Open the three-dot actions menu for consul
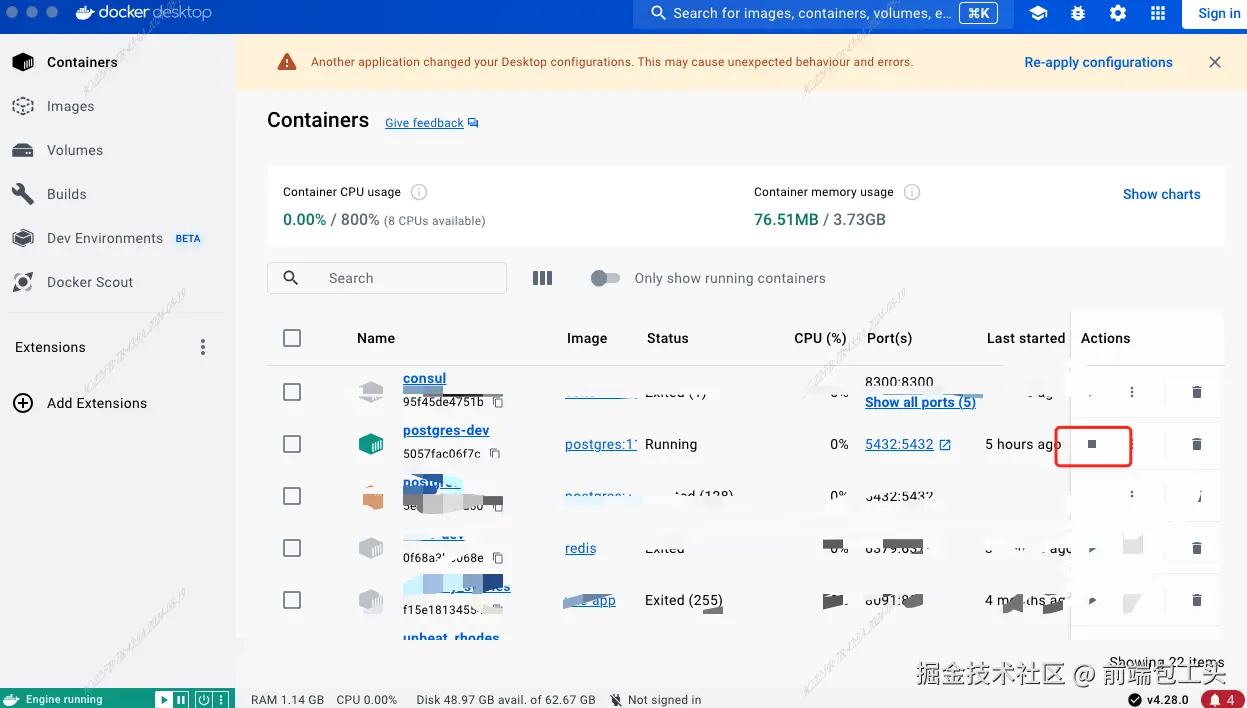The width and height of the screenshot is (1247, 708). tap(1132, 392)
